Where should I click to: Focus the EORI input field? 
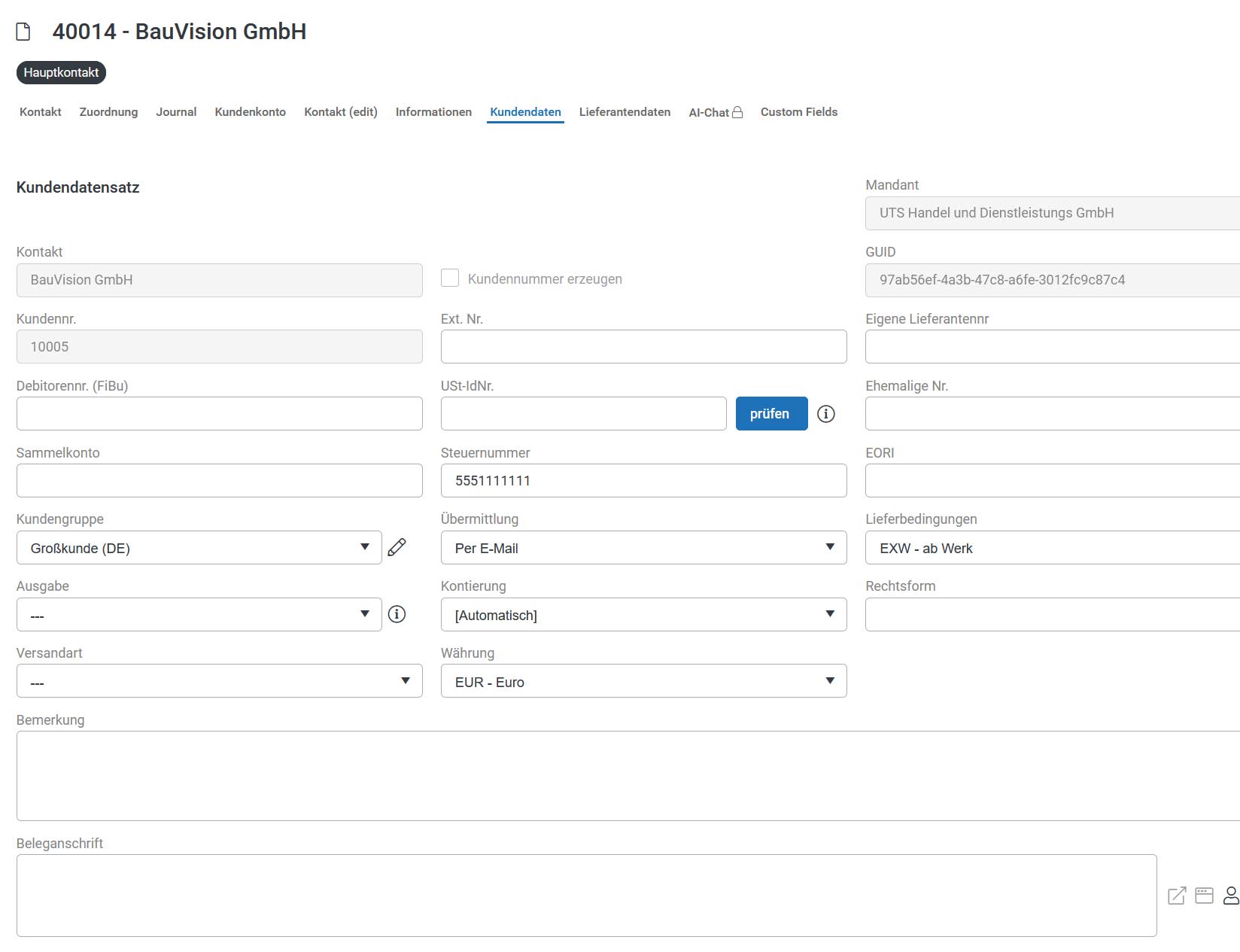click(1053, 481)
